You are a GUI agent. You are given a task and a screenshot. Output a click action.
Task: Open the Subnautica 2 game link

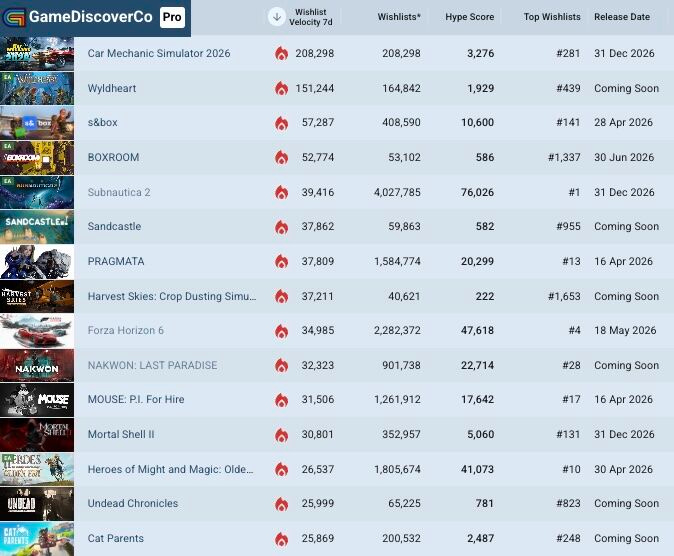(x=119, y=192)
